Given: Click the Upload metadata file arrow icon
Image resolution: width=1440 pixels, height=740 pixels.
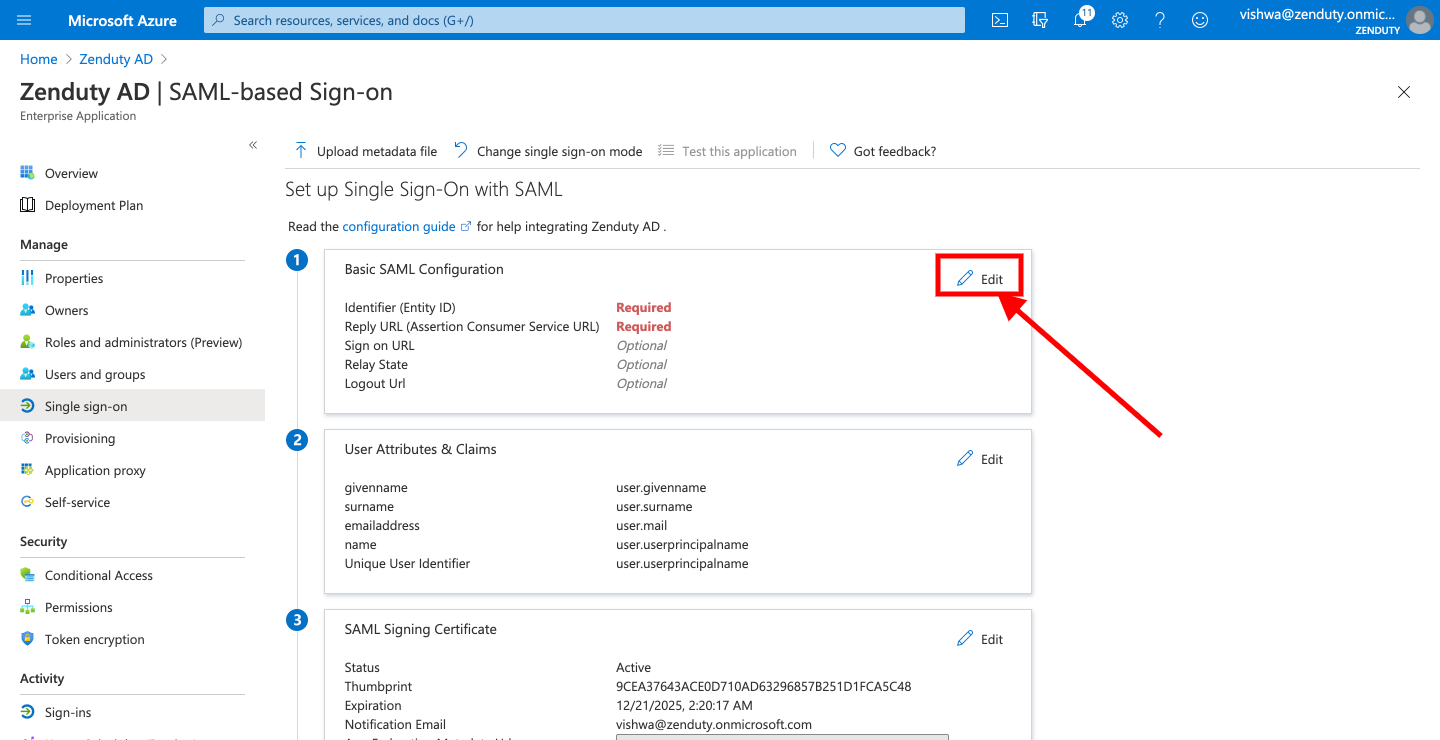Looking at the screenshot, I should click(x=300, y=151).
